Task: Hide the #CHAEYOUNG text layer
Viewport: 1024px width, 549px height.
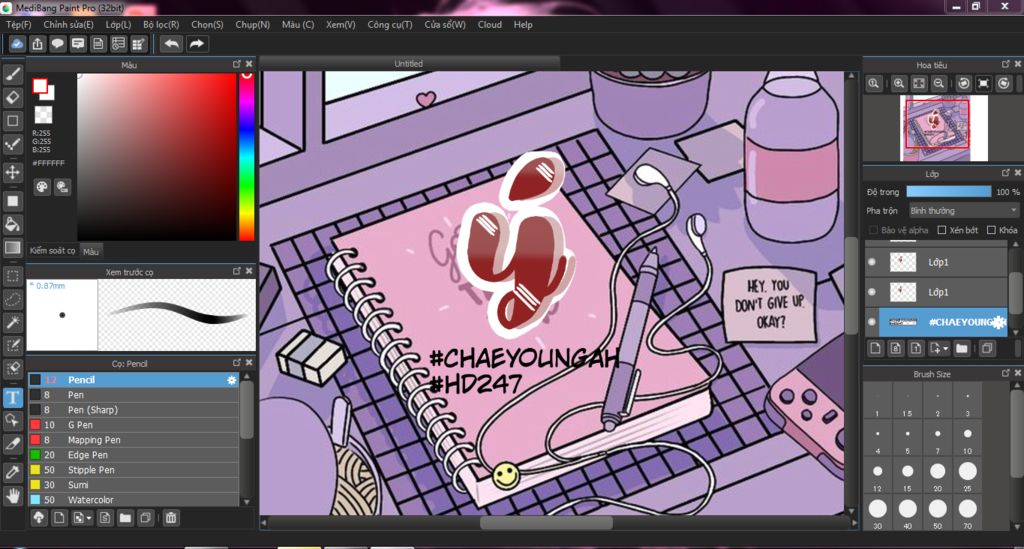Action: (872, 322)
